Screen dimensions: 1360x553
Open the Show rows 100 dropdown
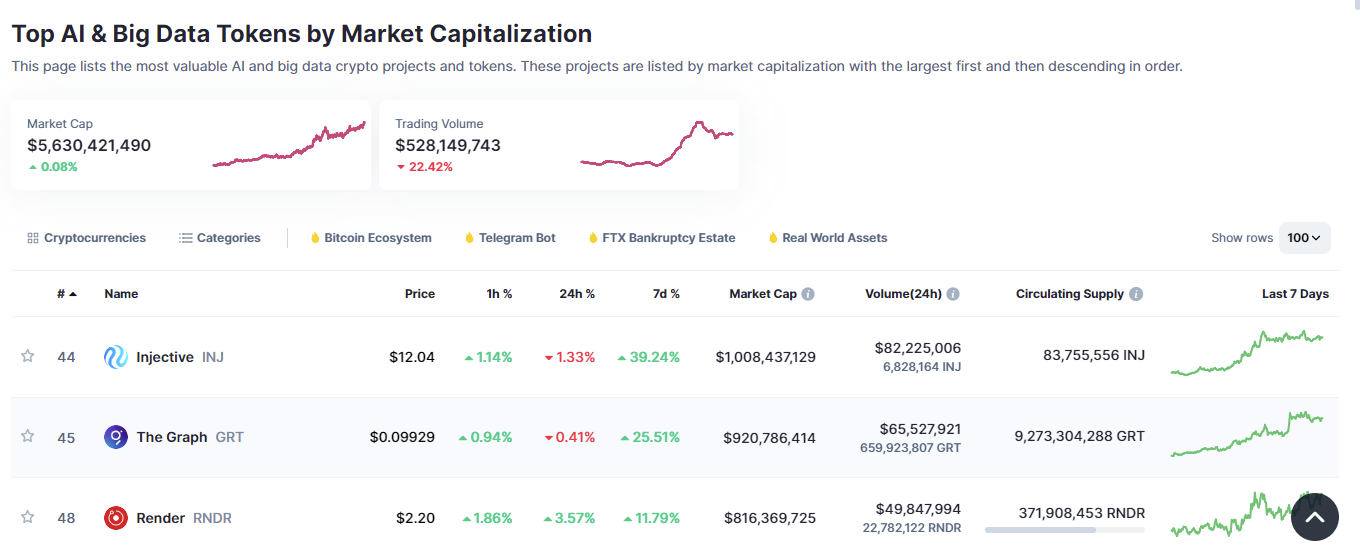point(1304,238)
